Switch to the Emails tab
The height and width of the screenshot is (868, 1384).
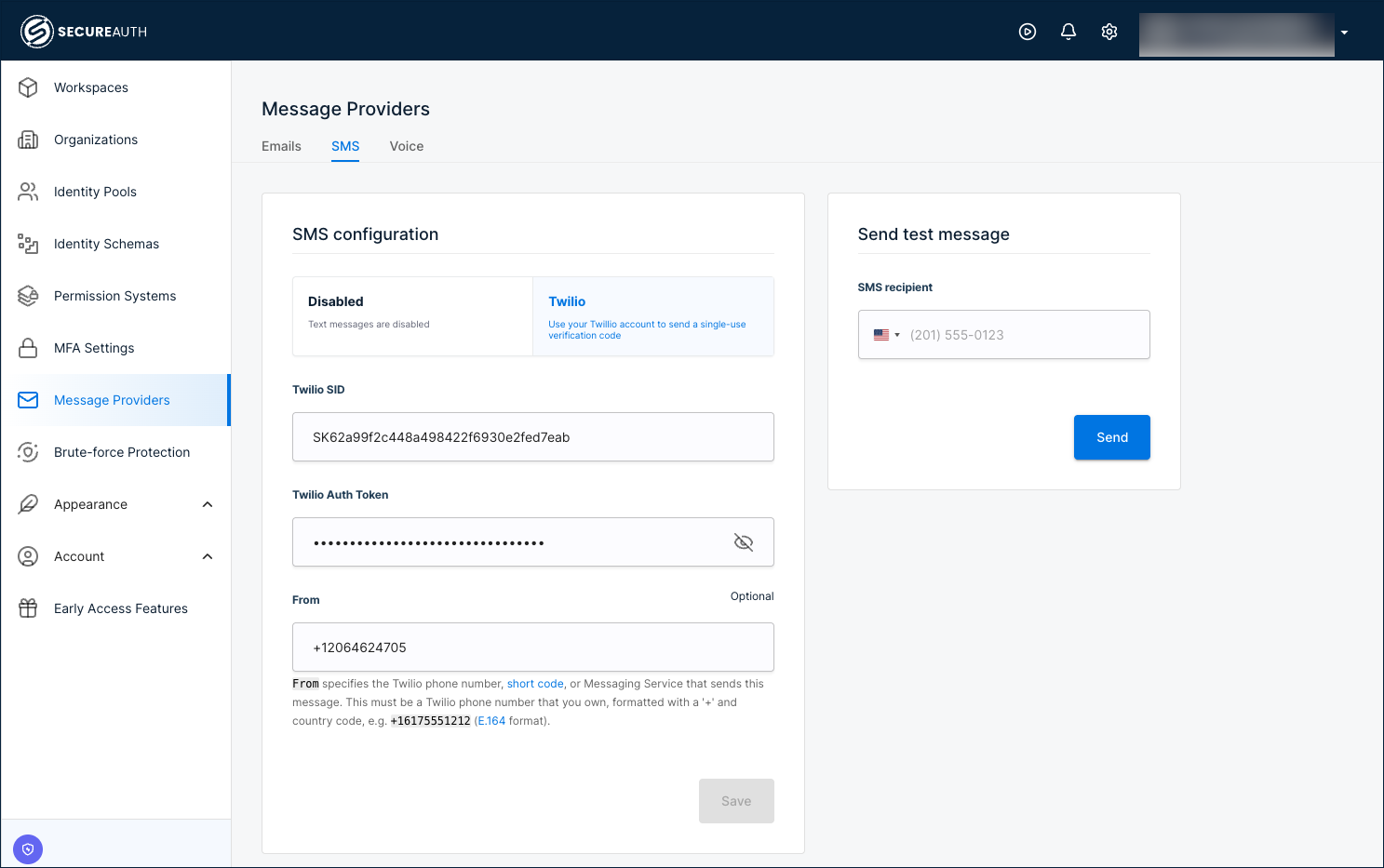pos(280,146)
